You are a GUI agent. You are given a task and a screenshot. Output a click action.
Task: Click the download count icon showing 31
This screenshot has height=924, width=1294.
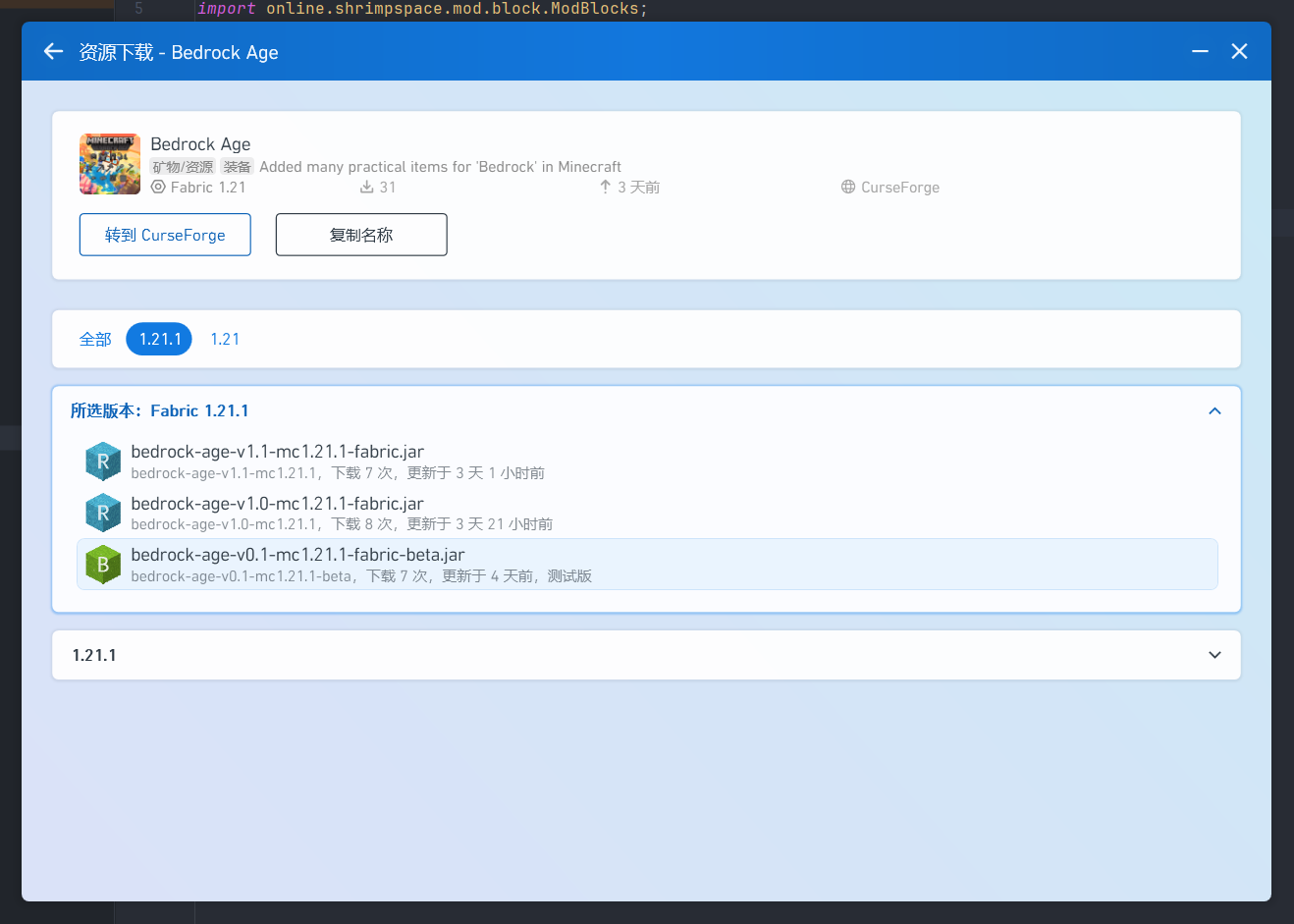367,187
